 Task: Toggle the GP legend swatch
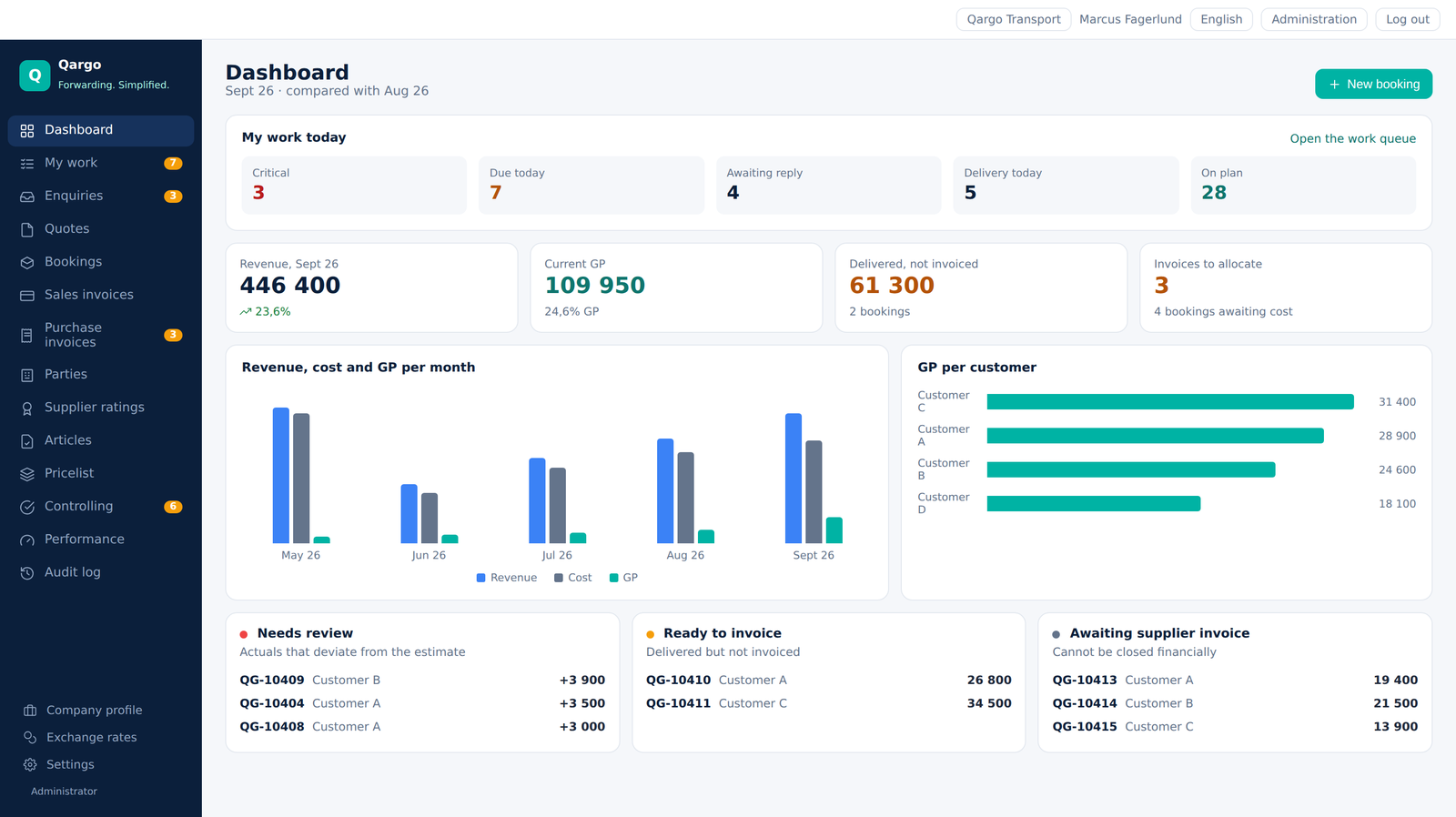click(613, 578)
